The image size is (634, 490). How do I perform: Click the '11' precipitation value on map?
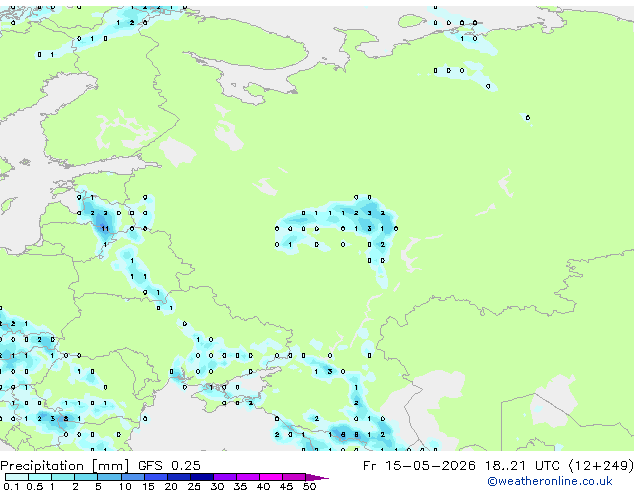point(105,229)
